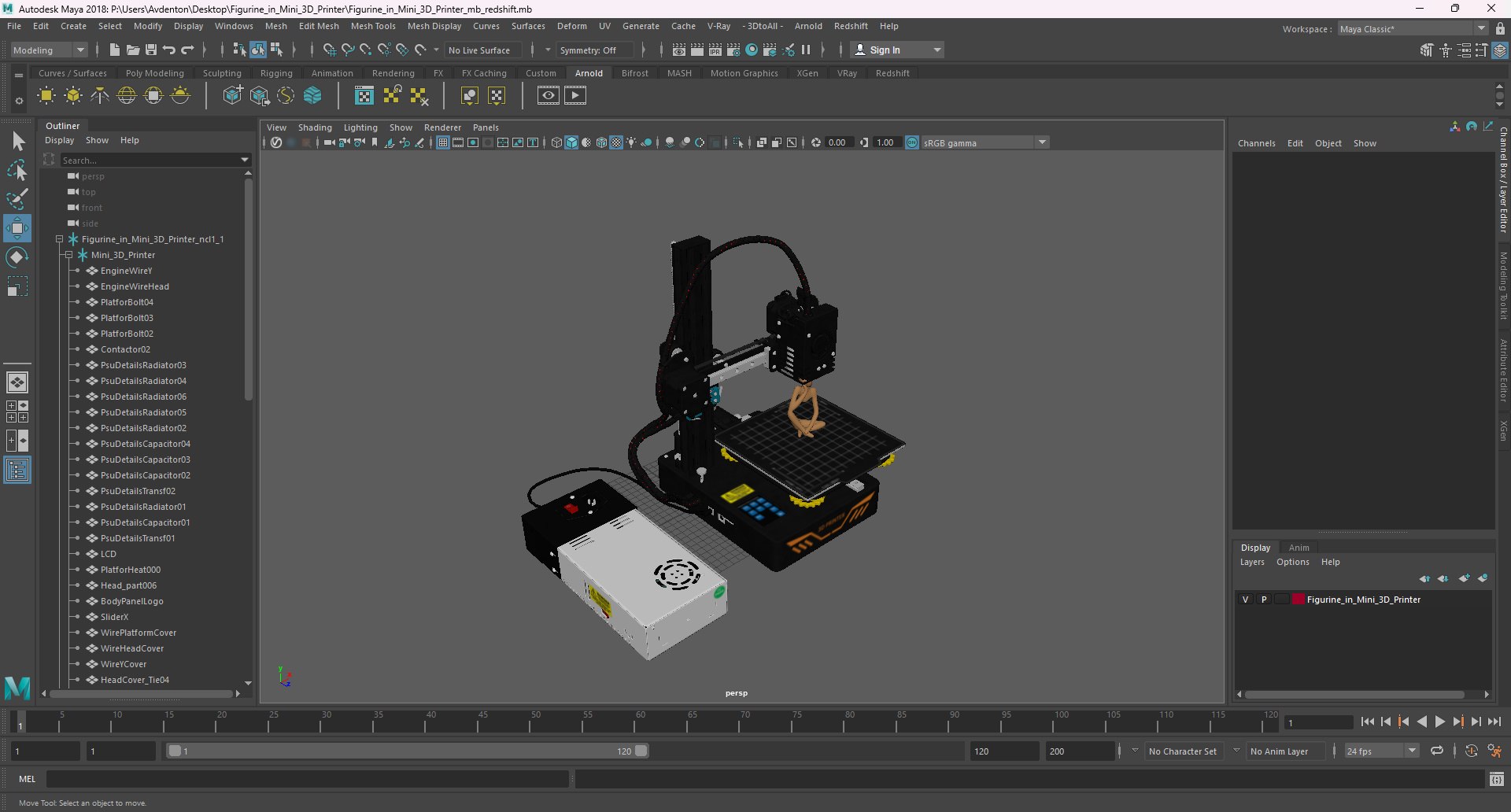Viewport: 1511px width, 812px height.
Task: Toggle loop playback mode button
Action: 1437,751
